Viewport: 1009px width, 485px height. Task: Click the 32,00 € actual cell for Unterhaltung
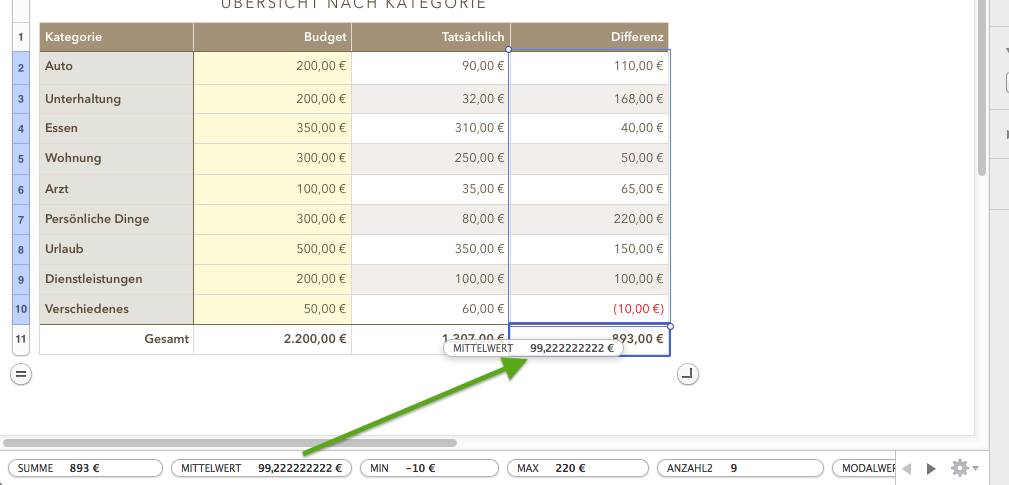431,99
